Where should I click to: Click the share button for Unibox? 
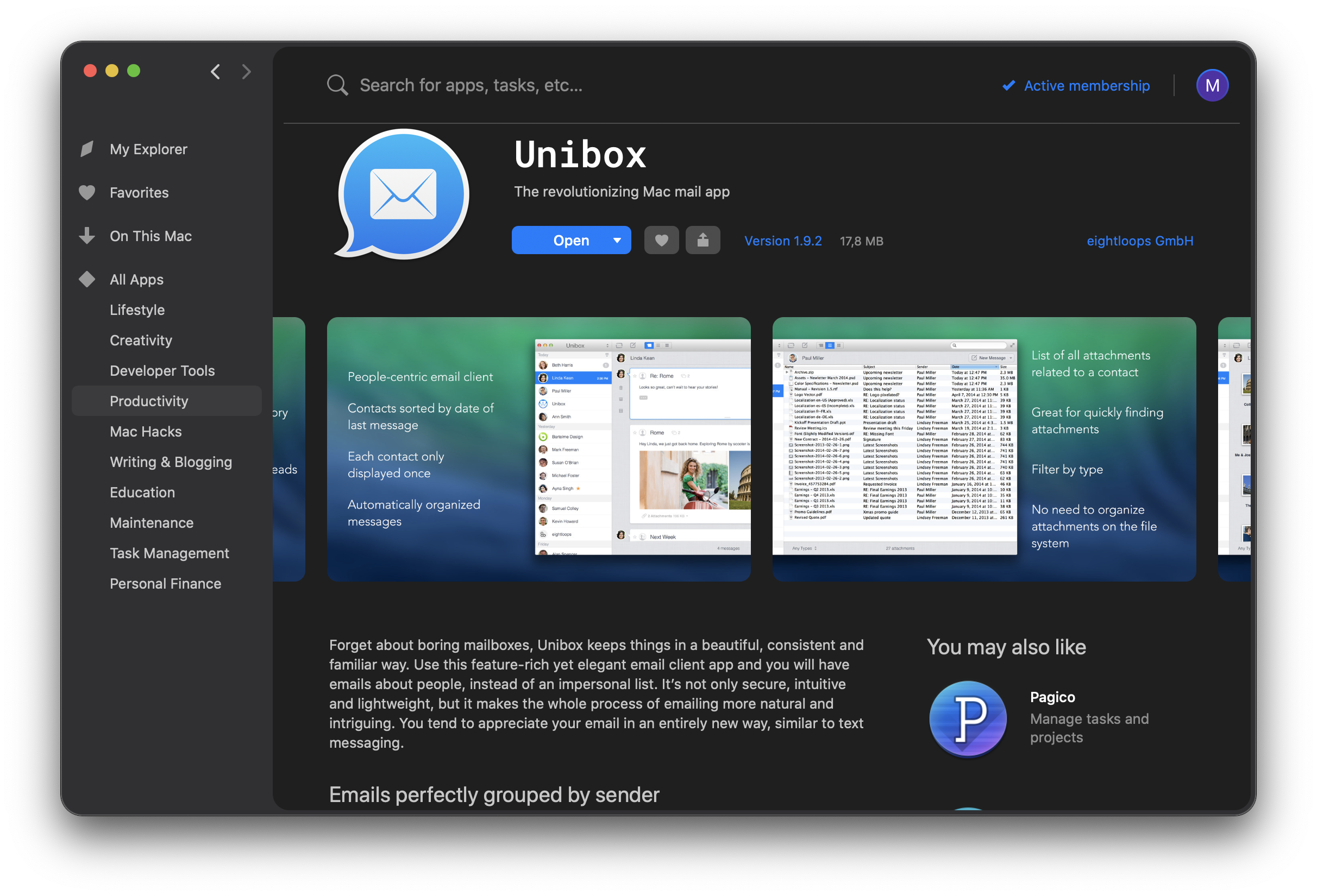tap(703, 241)
